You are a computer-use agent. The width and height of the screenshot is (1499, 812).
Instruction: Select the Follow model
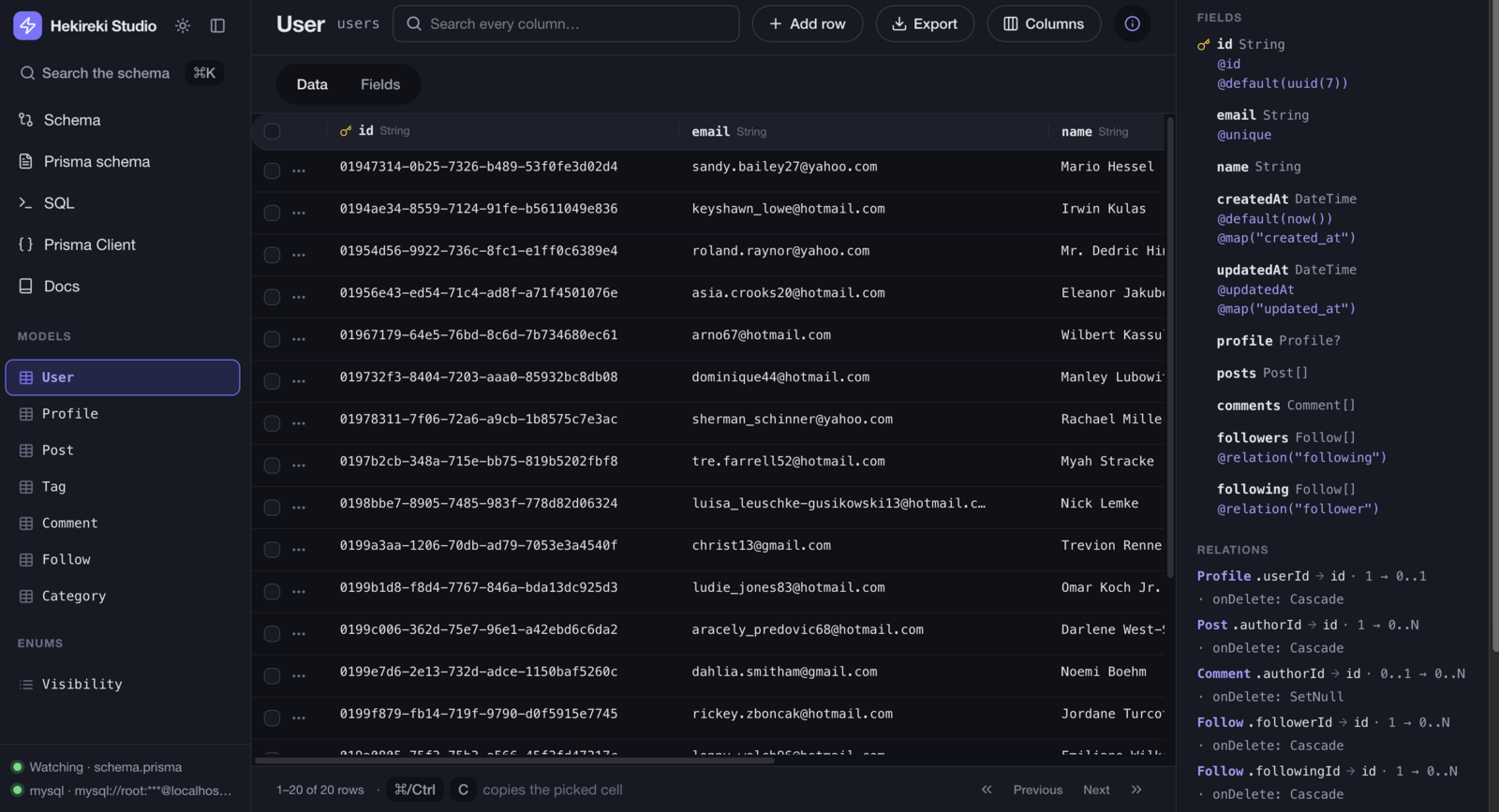(123, 560)
